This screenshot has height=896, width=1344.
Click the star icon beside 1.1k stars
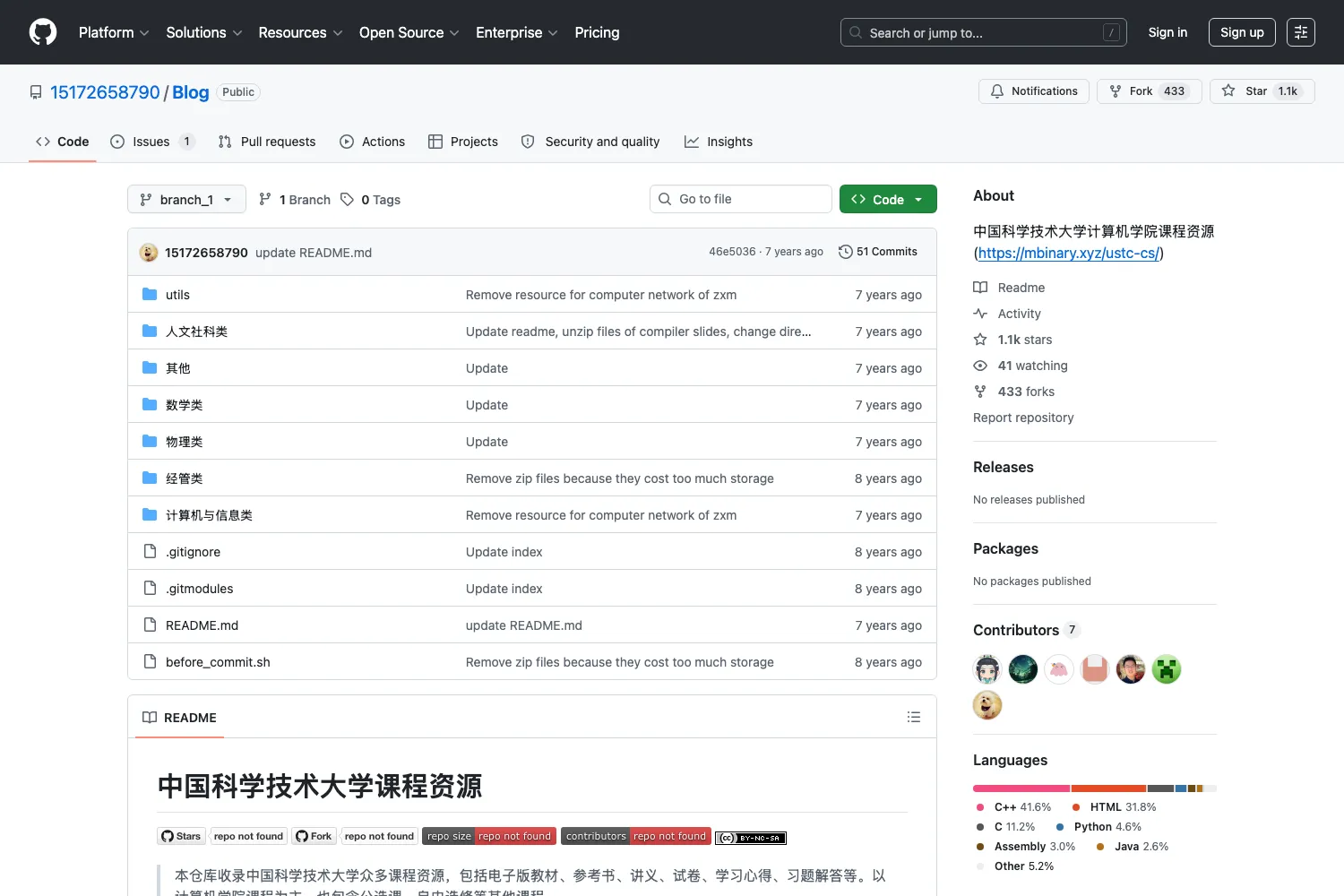[x=980, y=340]
